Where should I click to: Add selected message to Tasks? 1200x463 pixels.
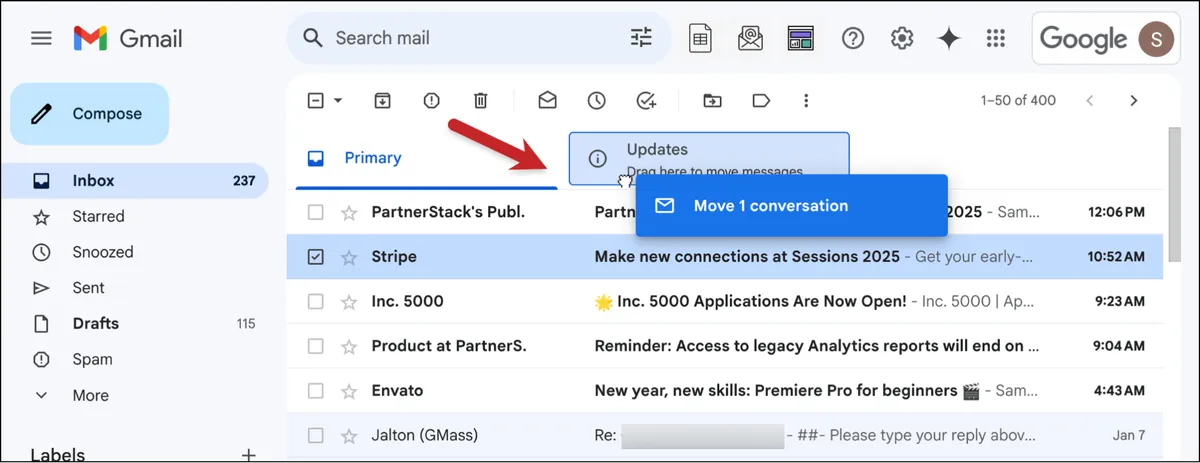[x=647, y=100]
